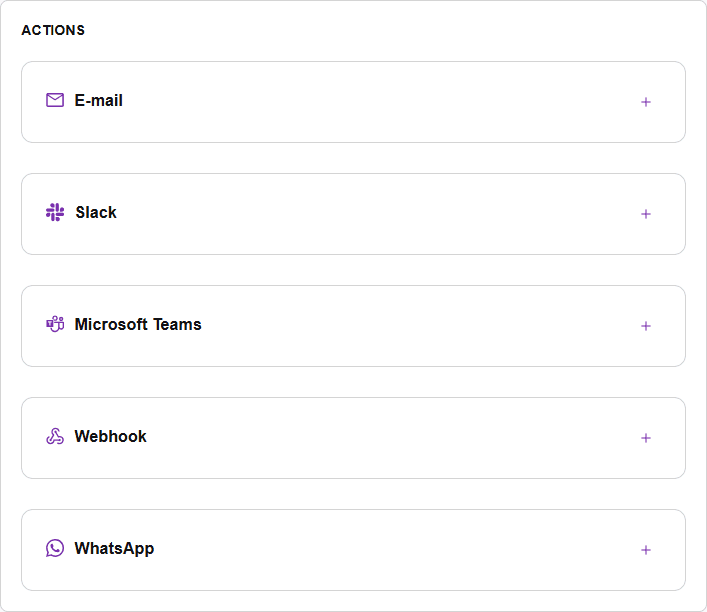
Task: Open the E-mail card's middle blank area
Action: tap(354, 102)
